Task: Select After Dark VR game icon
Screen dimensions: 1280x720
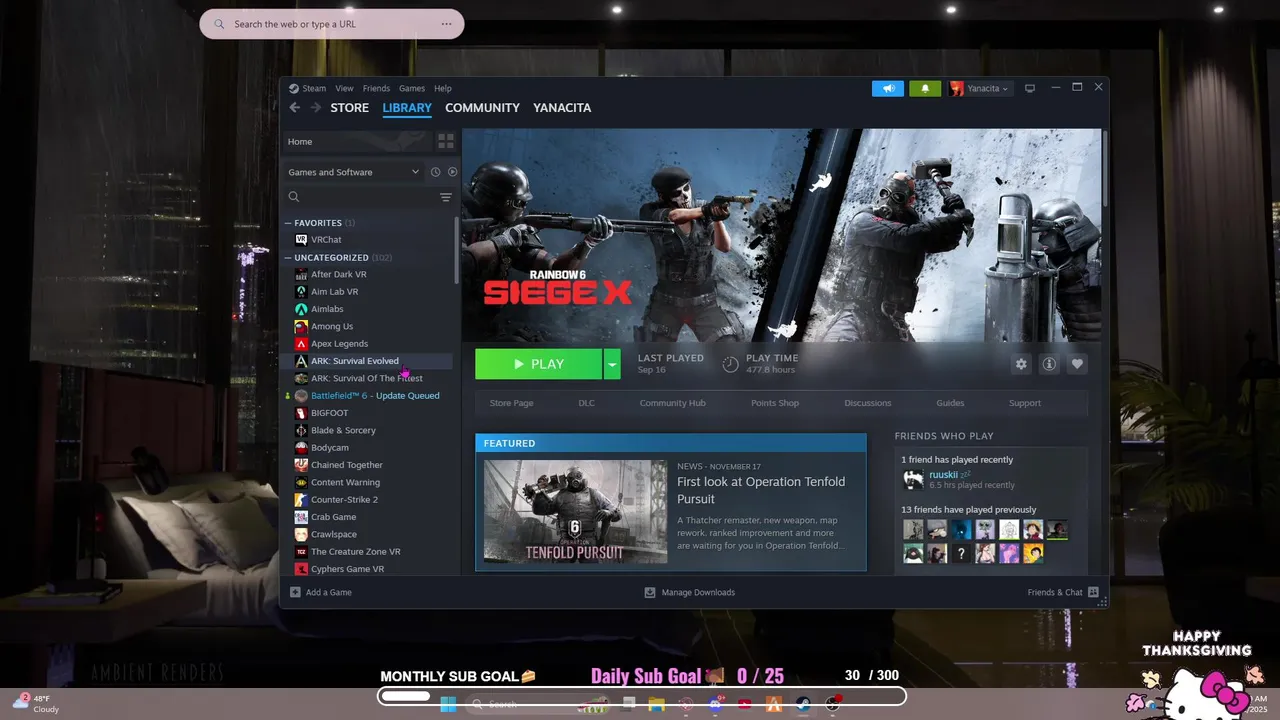Action: coord(301,274)
